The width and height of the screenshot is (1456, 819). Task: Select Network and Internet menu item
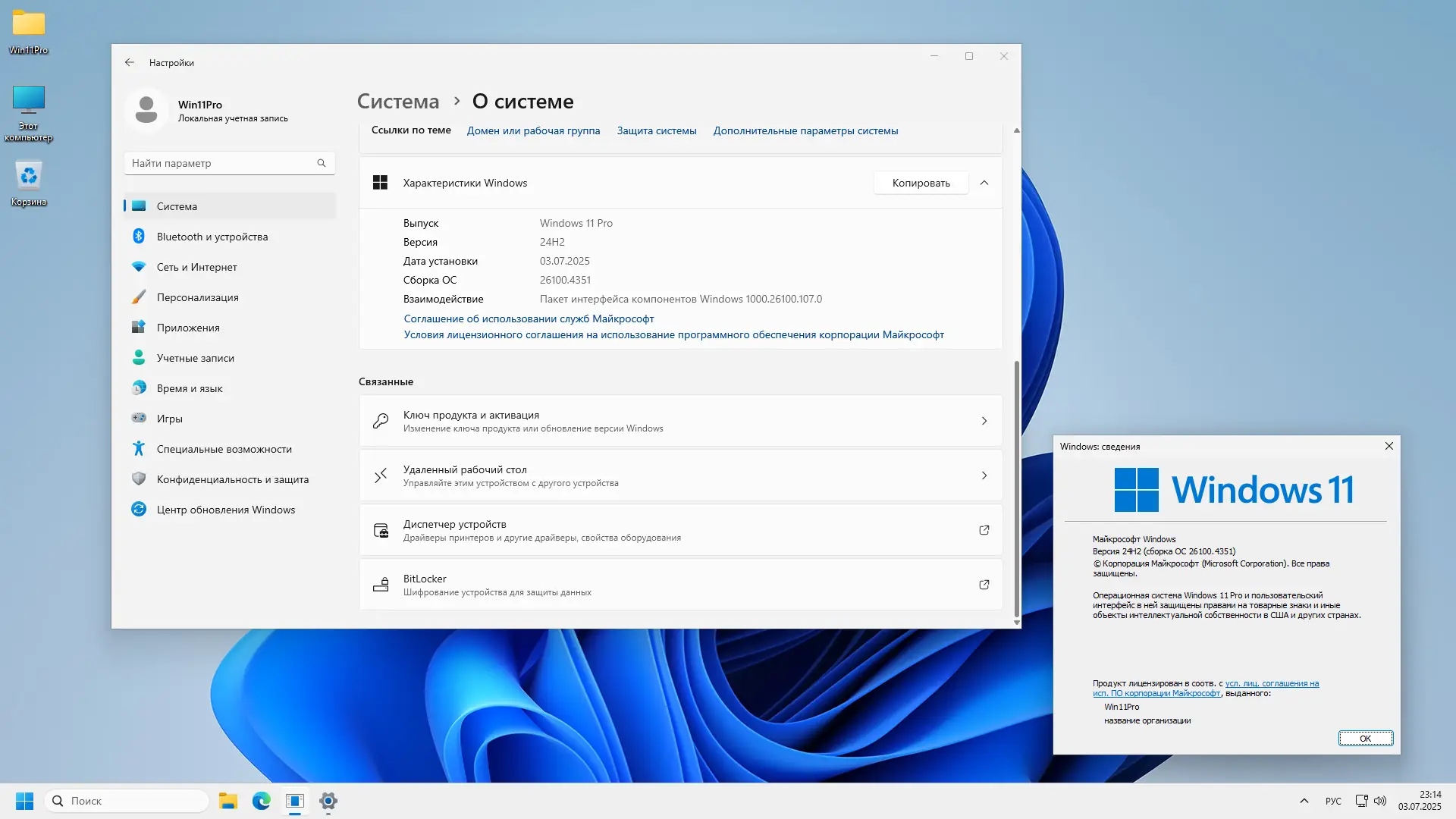(197, 267)
